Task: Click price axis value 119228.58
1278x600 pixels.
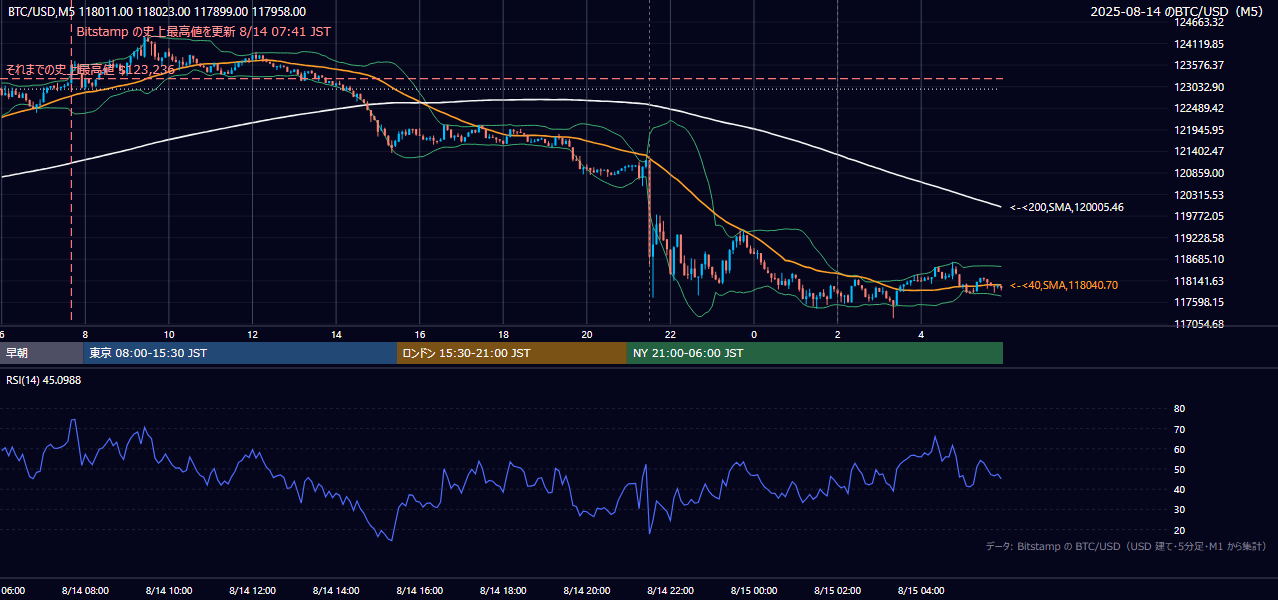Action: click(x=1200, y=238)
